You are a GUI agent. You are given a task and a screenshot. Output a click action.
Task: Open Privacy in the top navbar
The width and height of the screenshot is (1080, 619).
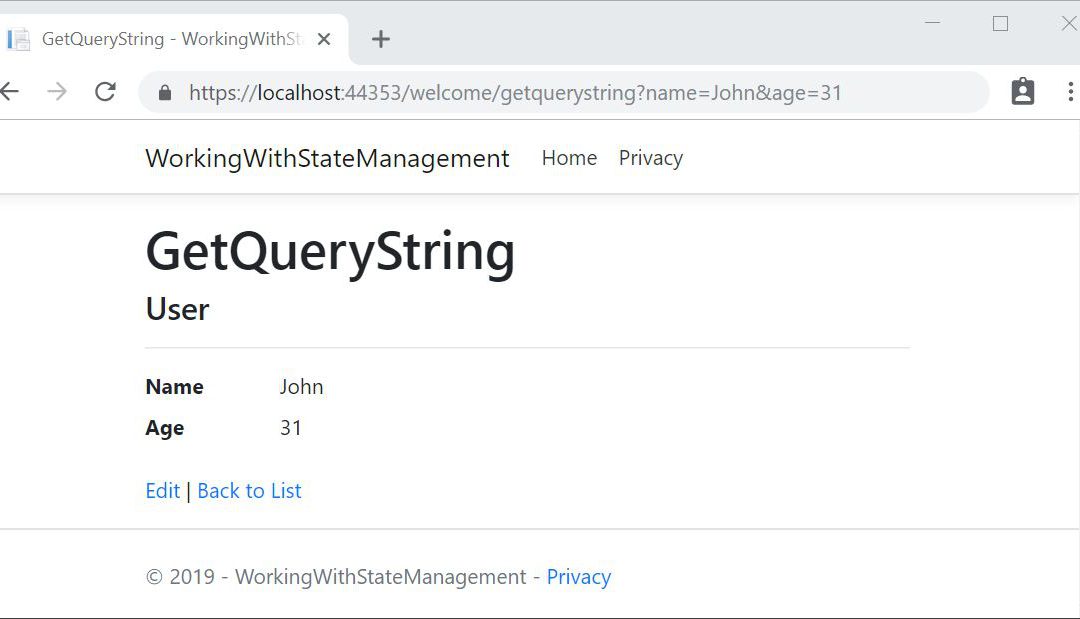(x=650, y=158)
